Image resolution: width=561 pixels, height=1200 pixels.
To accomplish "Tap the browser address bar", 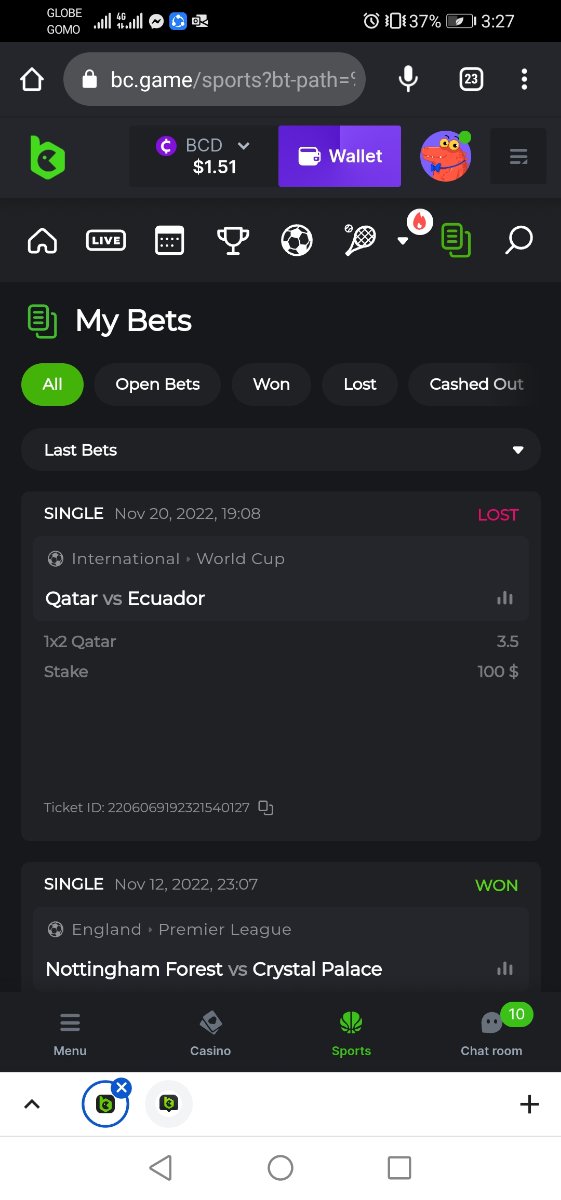I will 215,79.
